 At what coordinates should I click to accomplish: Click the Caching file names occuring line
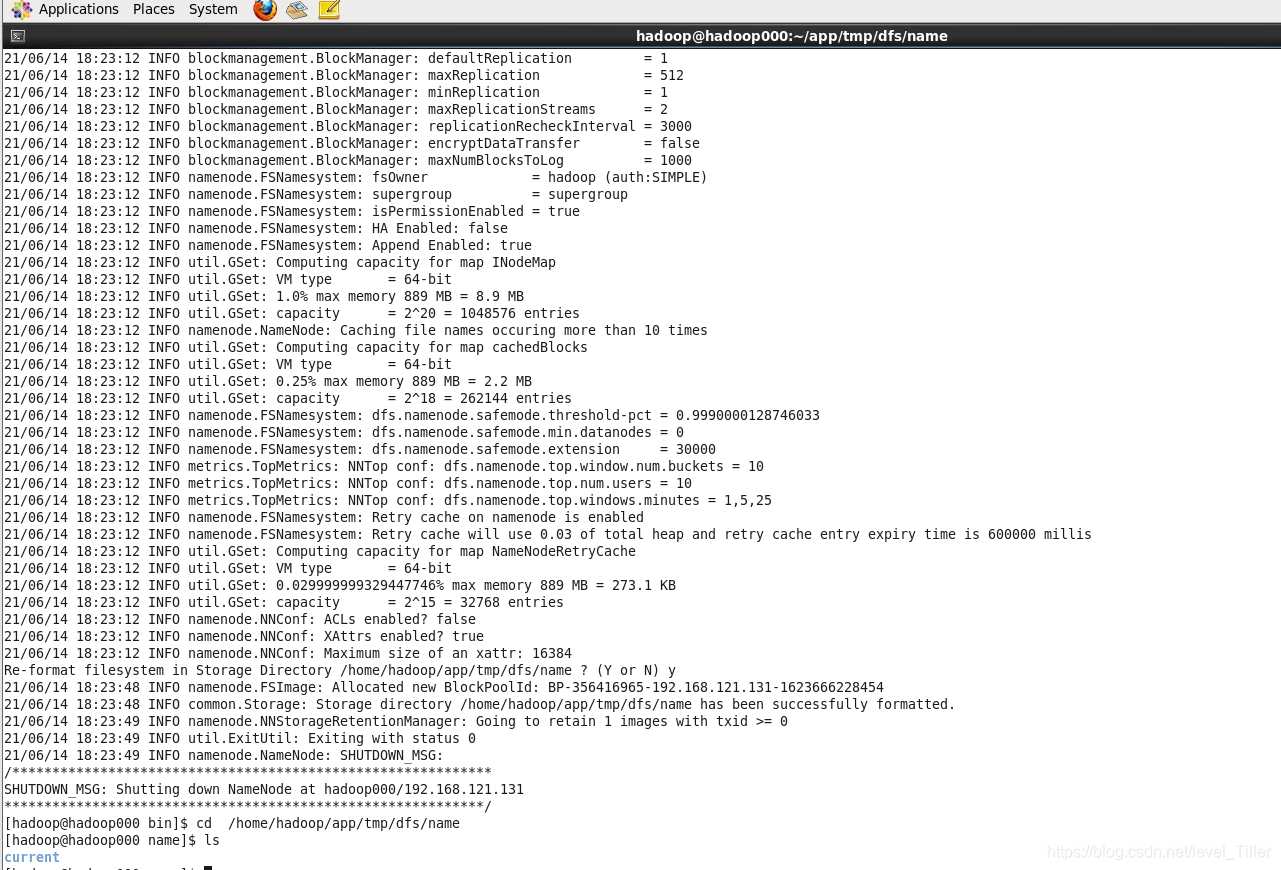[x=356, y=330]
